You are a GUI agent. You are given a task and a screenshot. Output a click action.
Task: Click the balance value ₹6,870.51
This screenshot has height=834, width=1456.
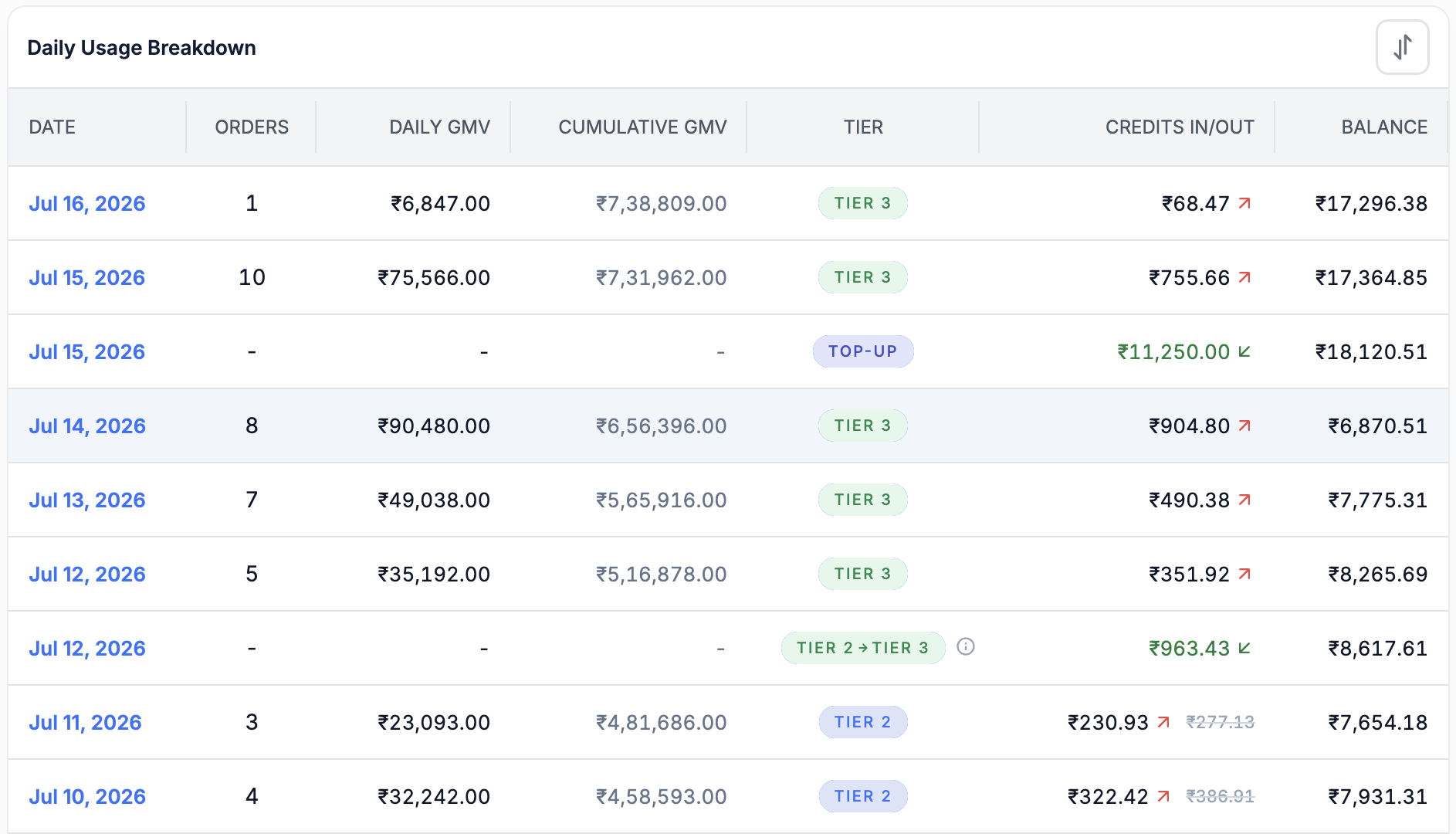pos(1377,426)
